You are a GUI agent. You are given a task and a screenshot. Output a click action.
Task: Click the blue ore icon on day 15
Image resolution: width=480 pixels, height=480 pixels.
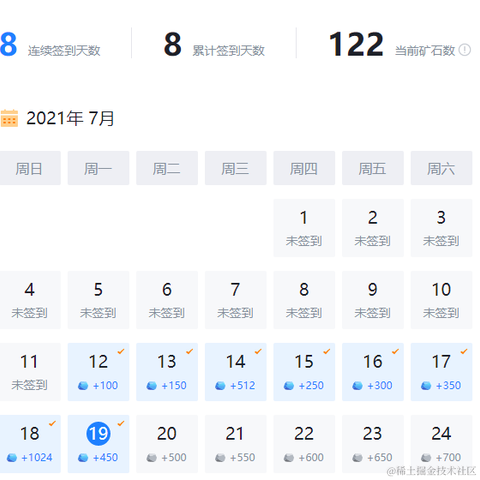click(289, 386)
